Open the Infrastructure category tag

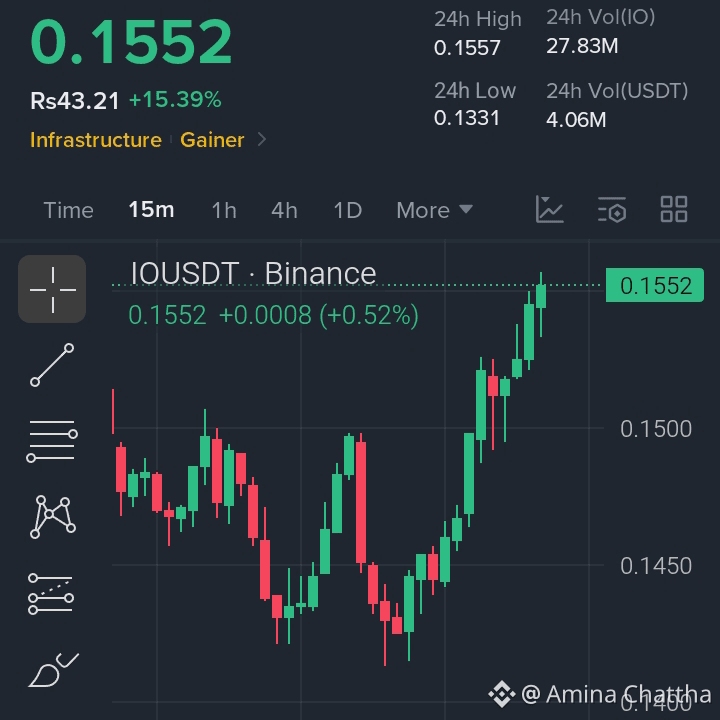[x=96, y=140]
